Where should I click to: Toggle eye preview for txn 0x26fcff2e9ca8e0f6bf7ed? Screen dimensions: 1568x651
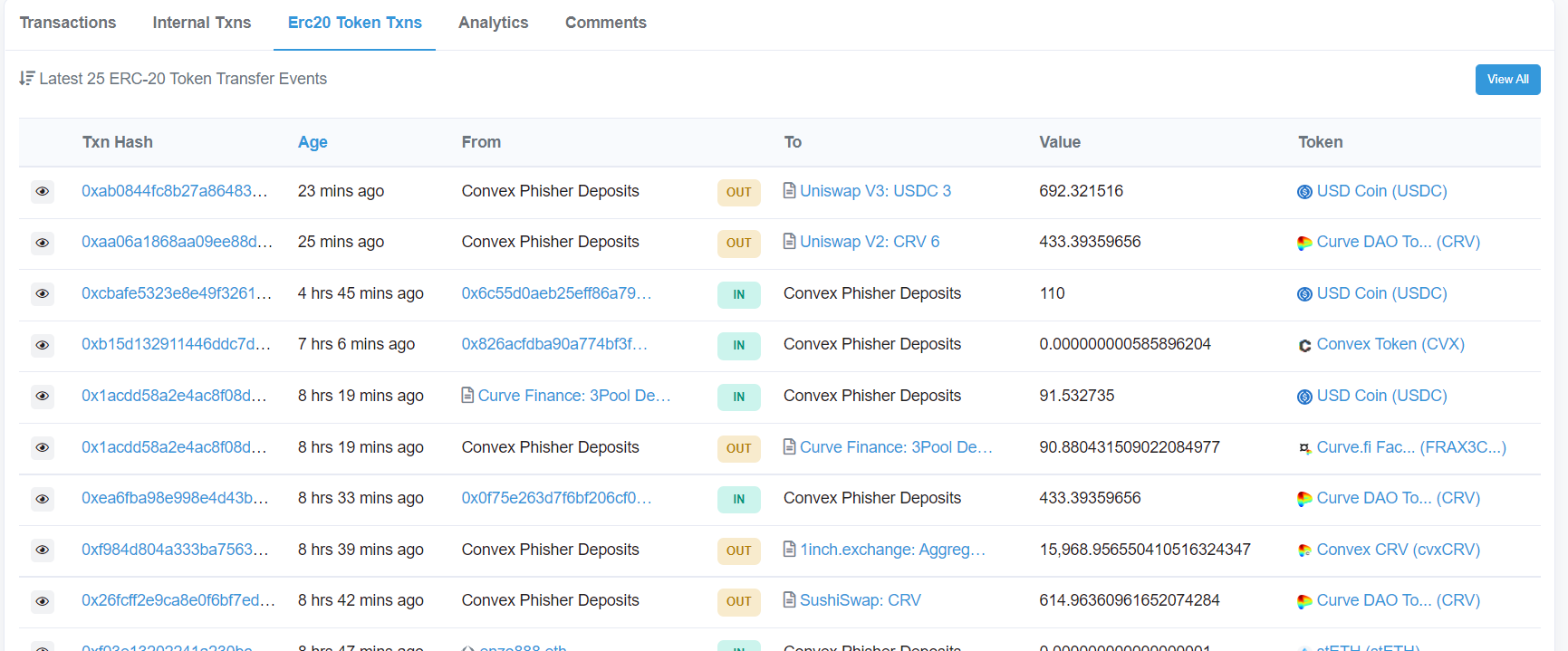point(43,601)
